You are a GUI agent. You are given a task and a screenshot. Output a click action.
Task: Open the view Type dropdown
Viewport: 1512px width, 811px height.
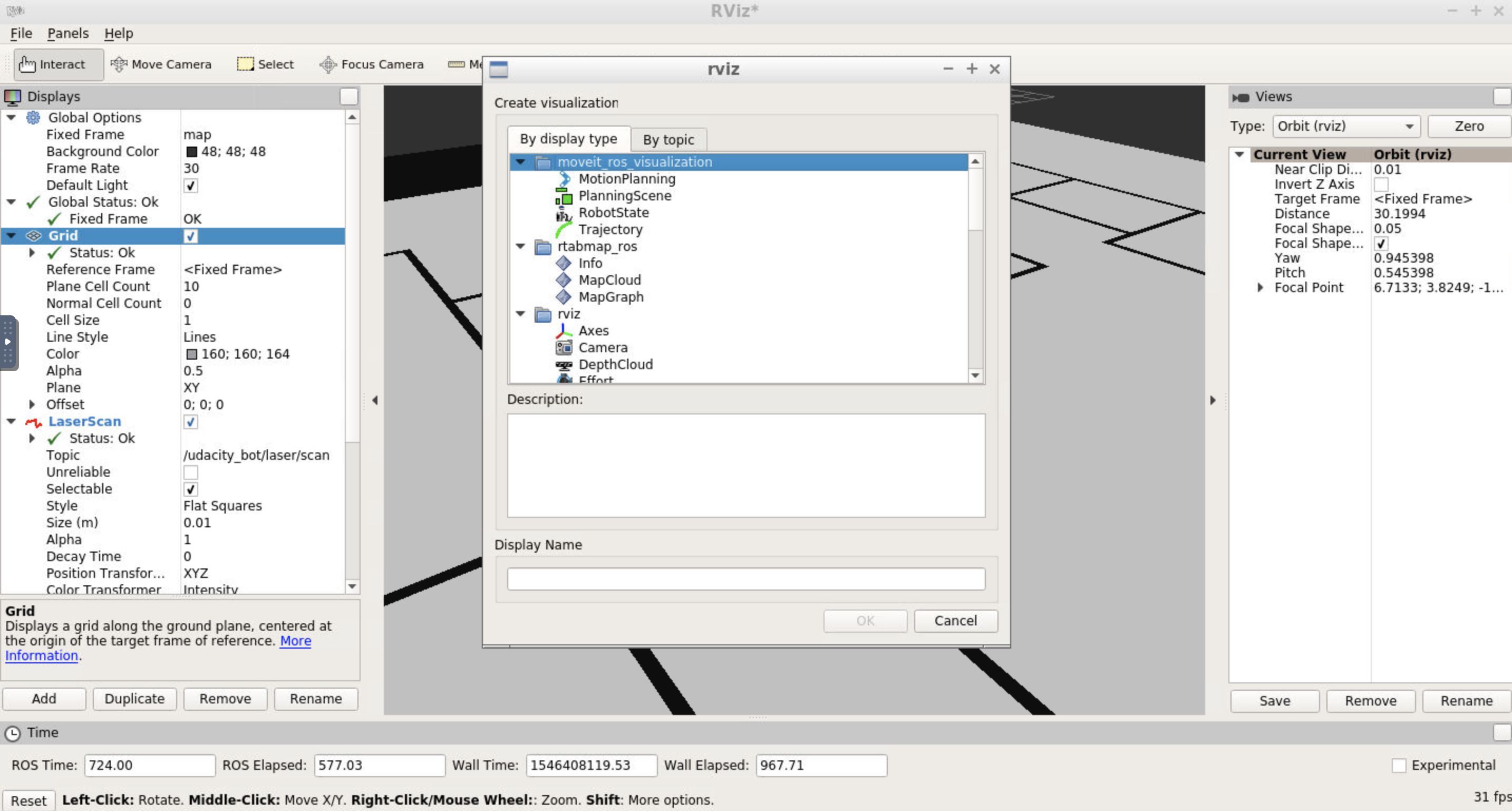(1345, 126)
